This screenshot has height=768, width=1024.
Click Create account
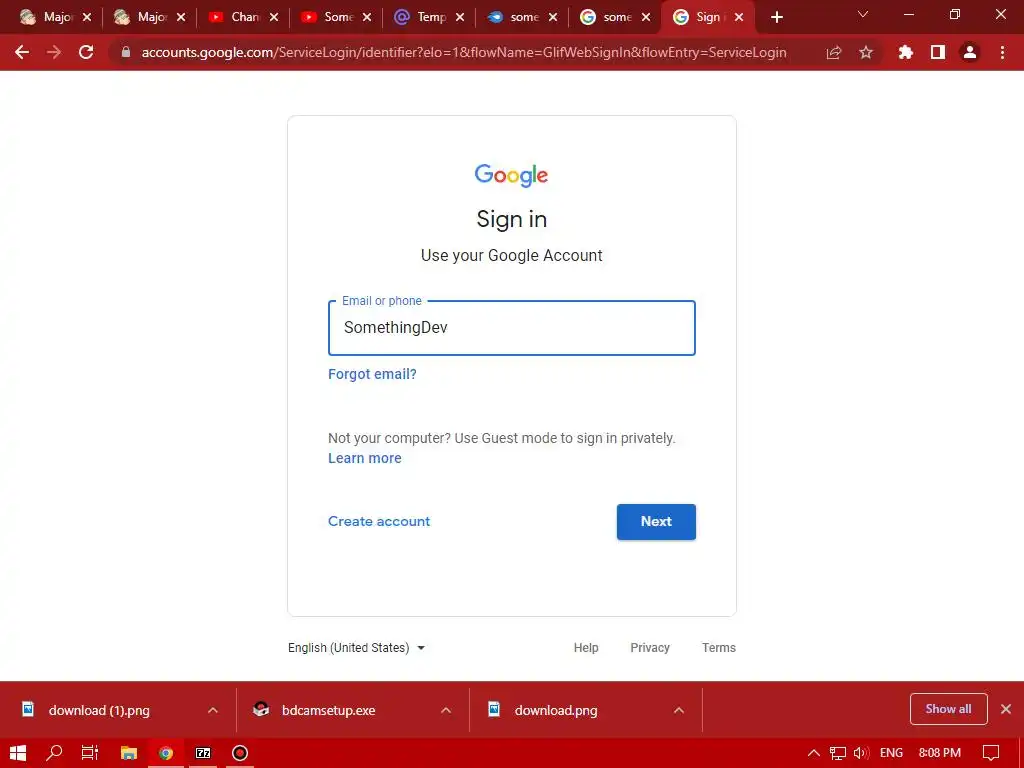coord(379,521)
